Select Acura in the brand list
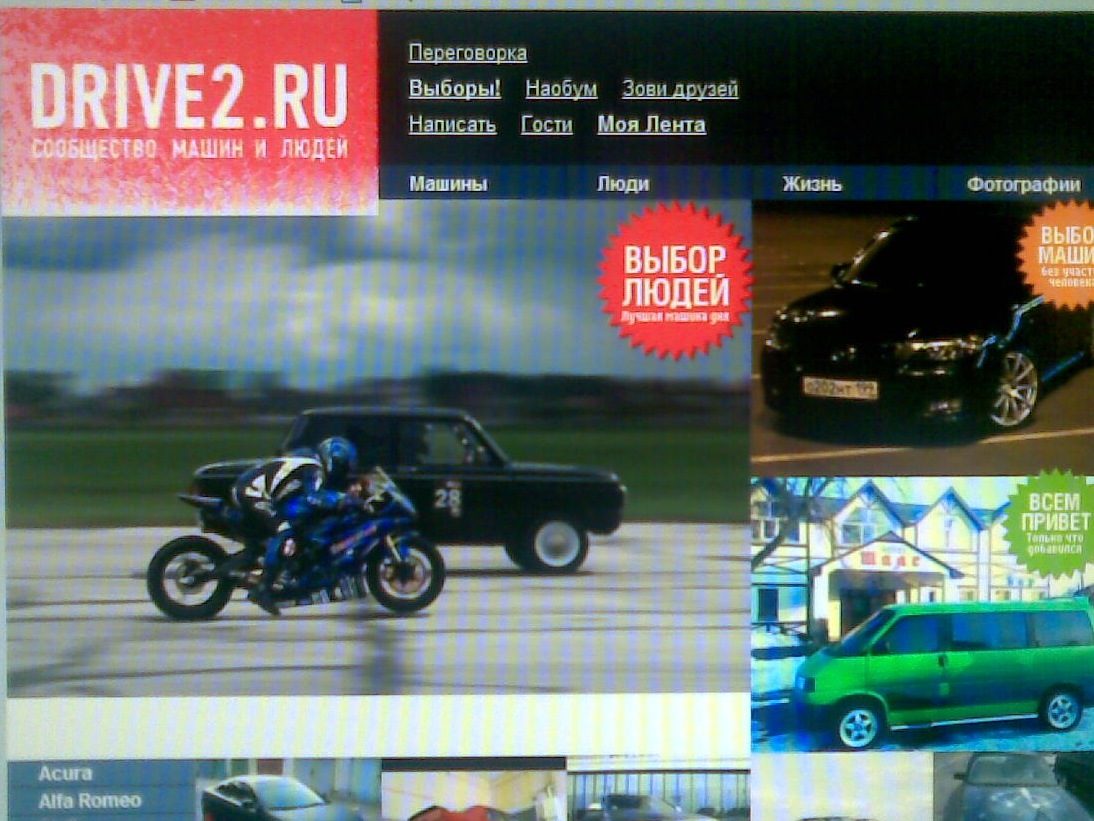The image size is (1094, 821). coord(65,774)
